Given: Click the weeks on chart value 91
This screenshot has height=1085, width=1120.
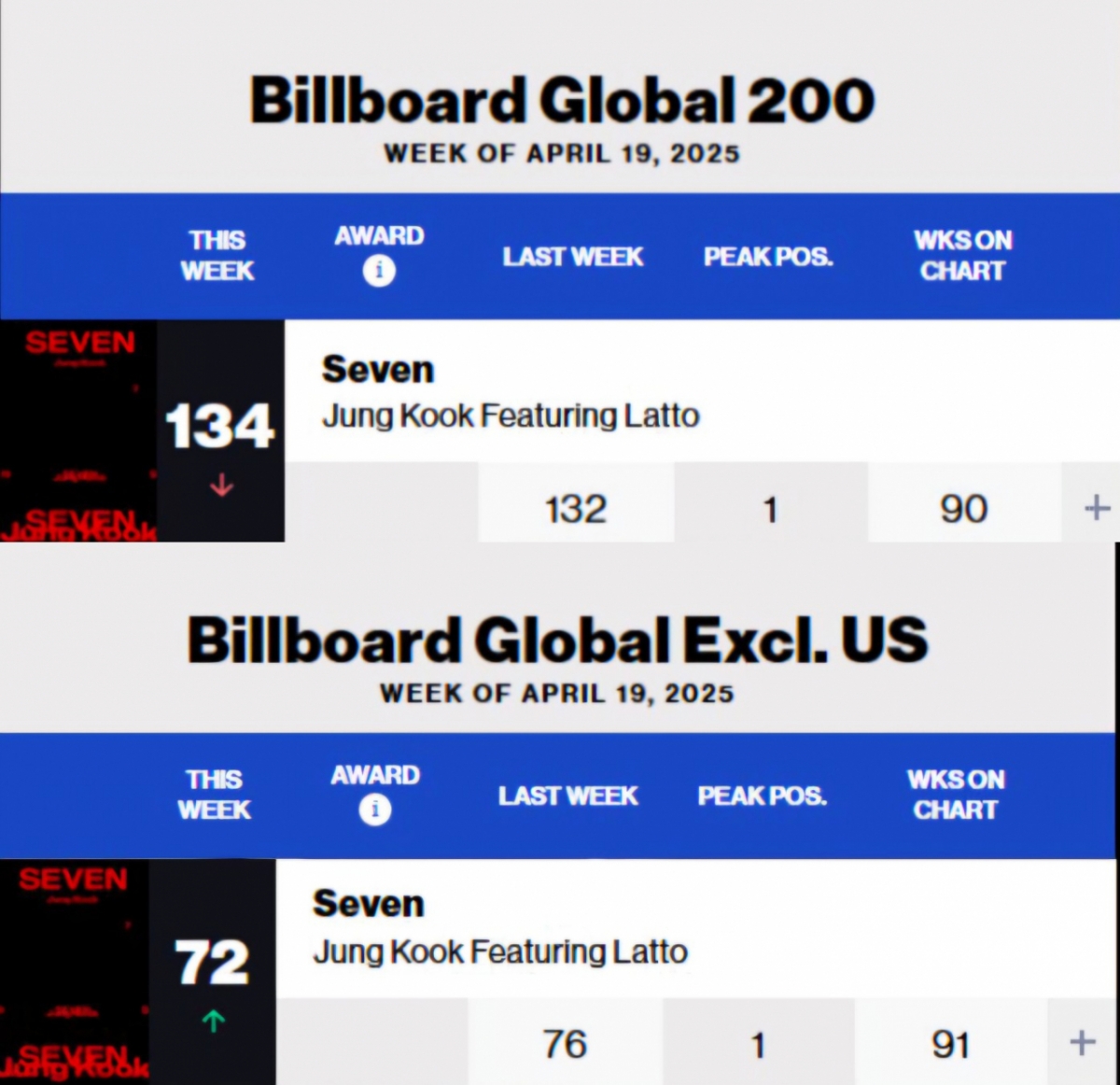Looking at the screenshot, I should [x=950, y=1044].
